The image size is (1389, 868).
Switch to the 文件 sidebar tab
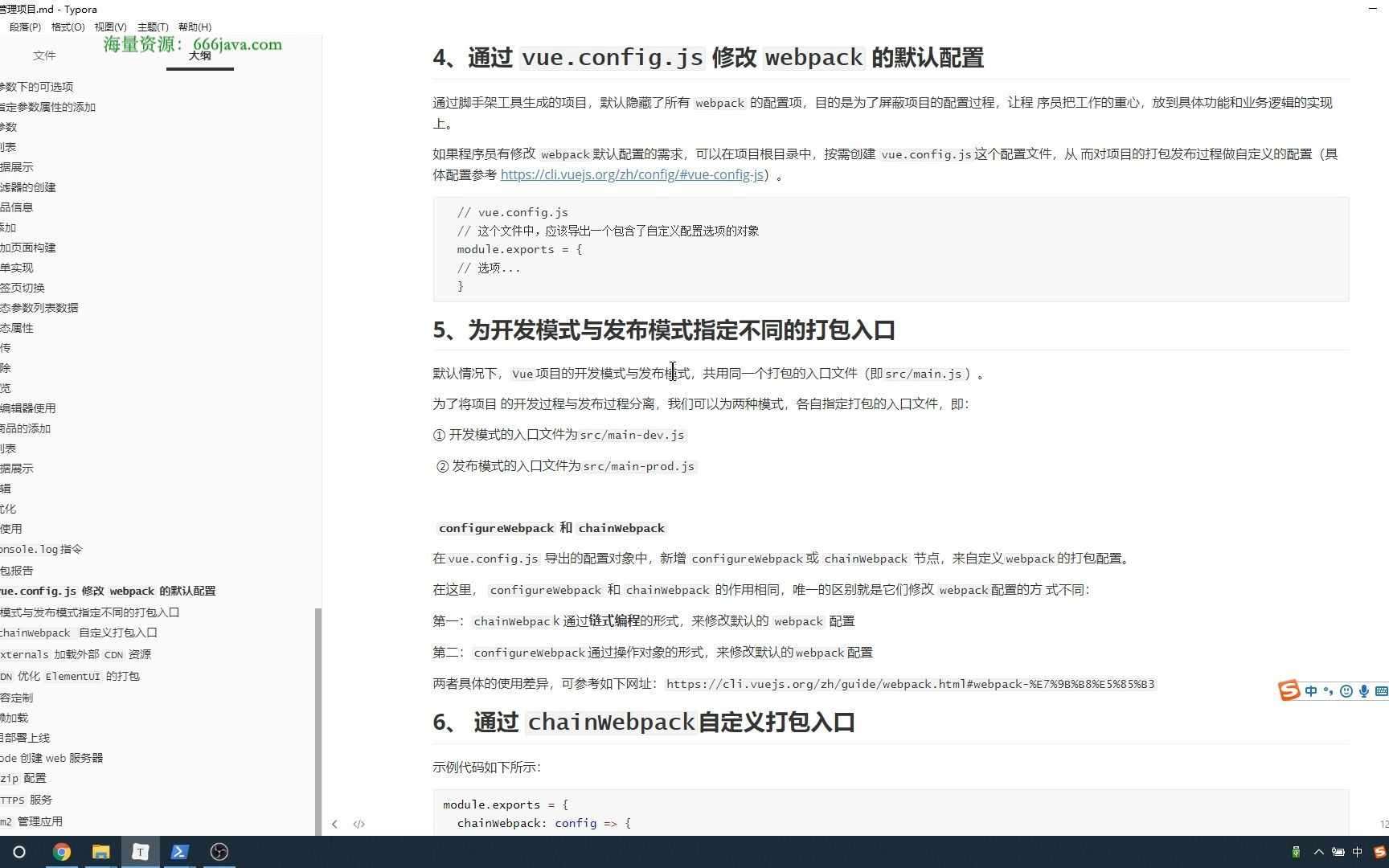point(44,55)
